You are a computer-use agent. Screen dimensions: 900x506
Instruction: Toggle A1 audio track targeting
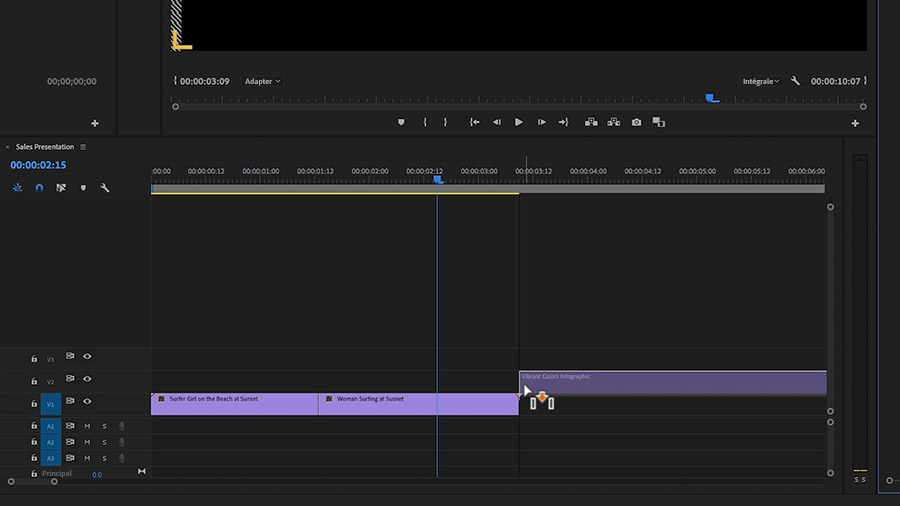point(51,426)
